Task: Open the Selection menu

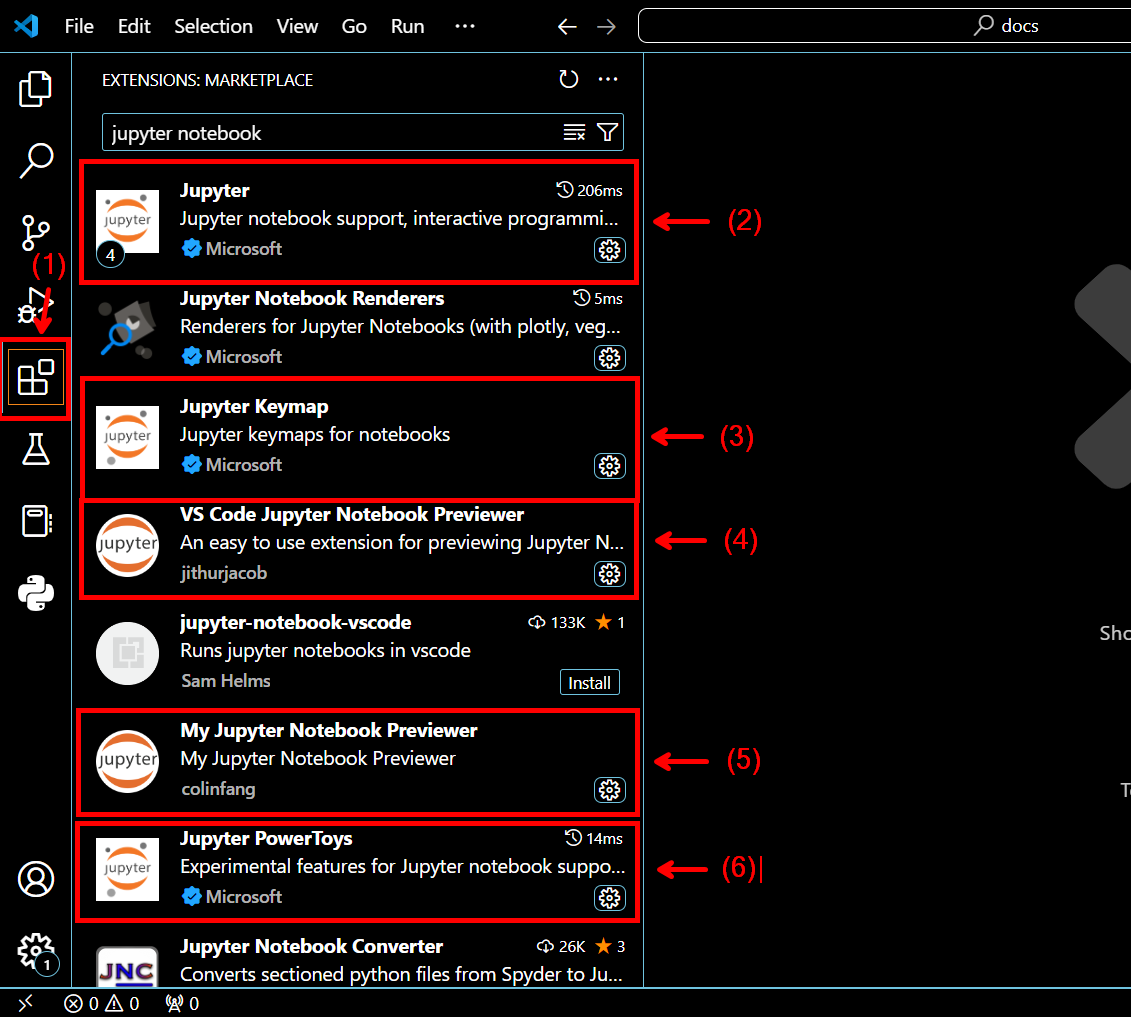Action: point(214,26)
